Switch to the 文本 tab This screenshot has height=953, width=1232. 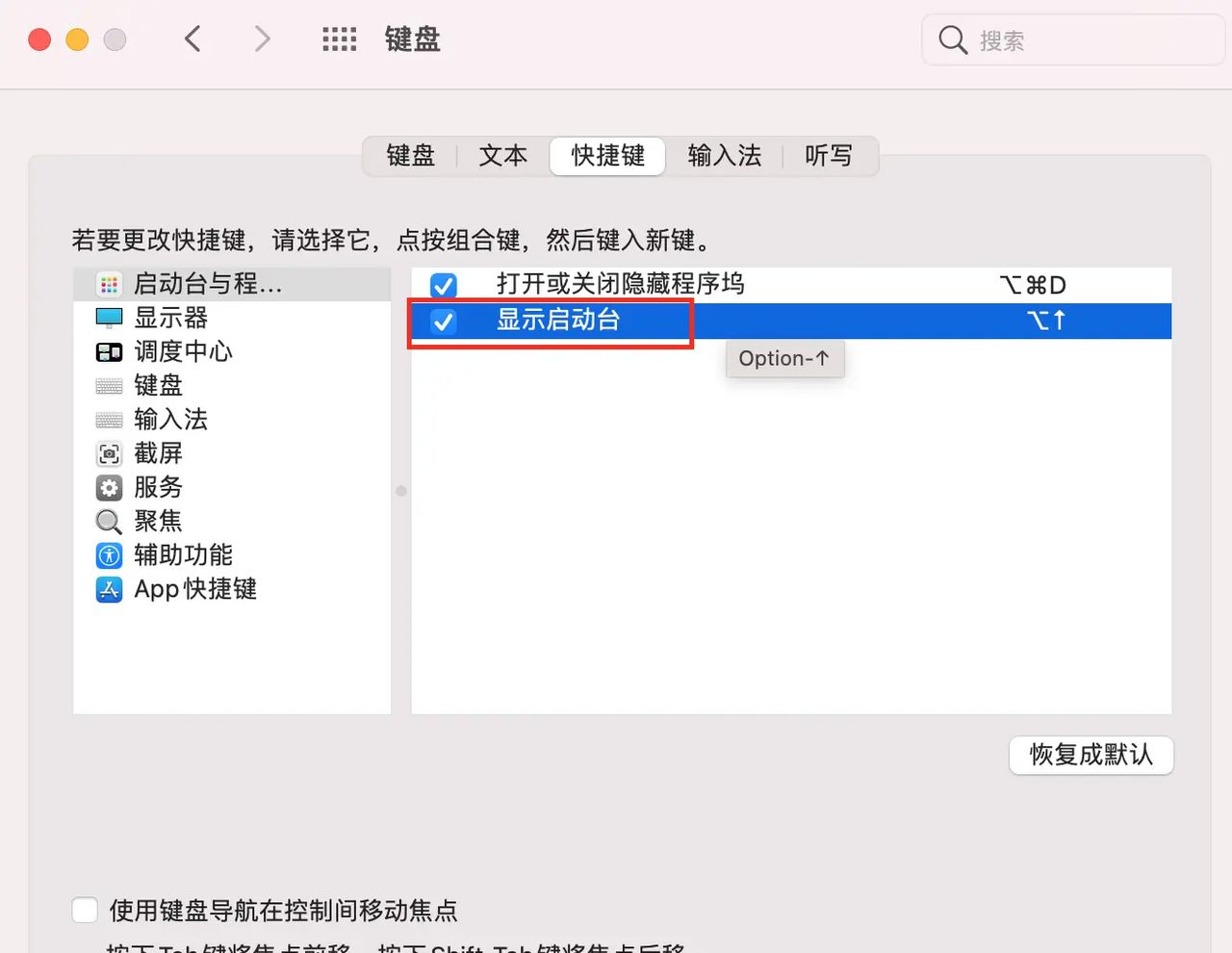click(x=501, y=156)
